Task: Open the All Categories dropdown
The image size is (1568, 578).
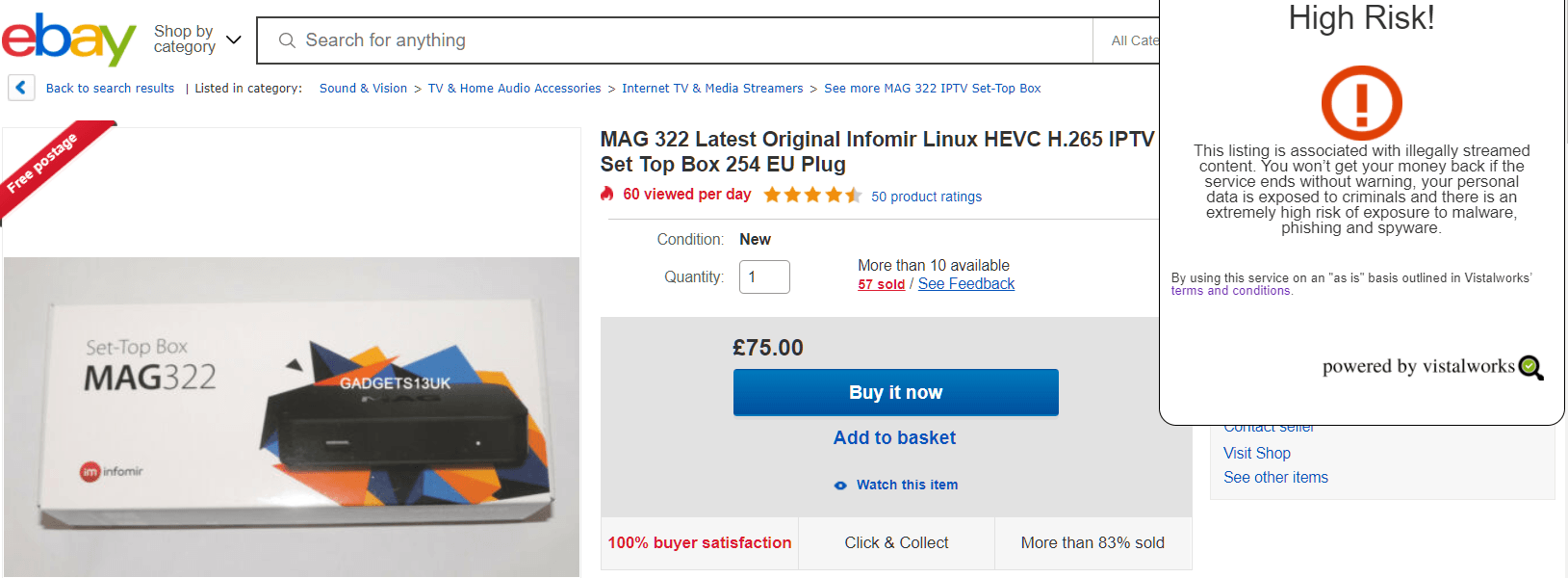Action: coord(1126,40)
